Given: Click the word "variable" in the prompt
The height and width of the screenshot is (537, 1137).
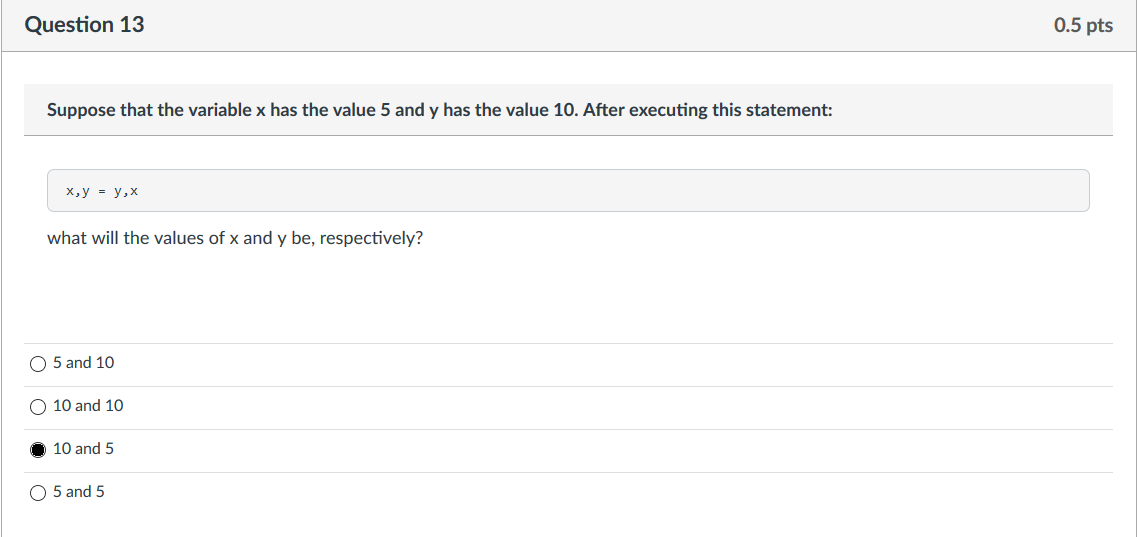Looking at the screenshot, I should tap(218, 110).
